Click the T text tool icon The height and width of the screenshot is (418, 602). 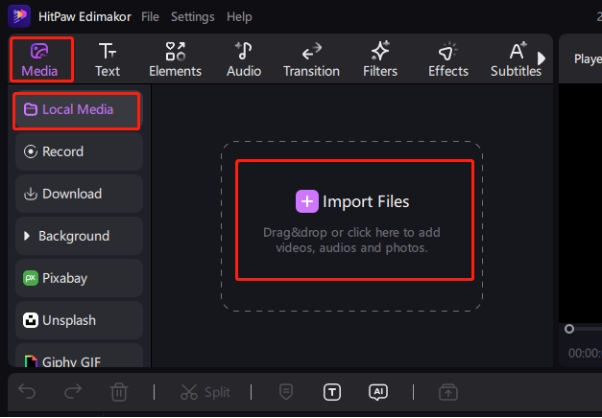pos(332,392)
